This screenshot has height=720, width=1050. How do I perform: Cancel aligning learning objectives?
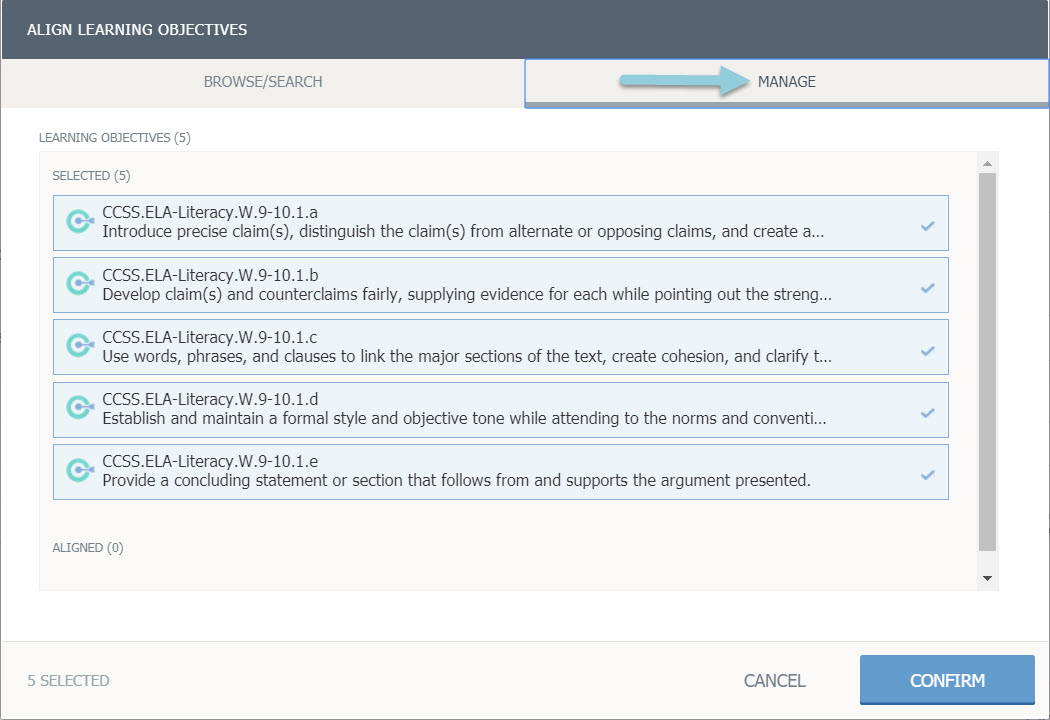point(774,681)
